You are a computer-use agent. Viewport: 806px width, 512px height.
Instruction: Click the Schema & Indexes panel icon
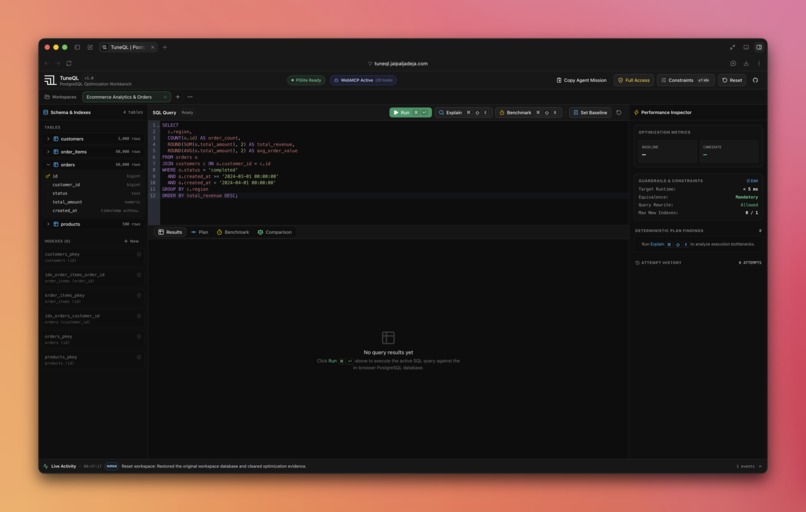pos(46,112)
